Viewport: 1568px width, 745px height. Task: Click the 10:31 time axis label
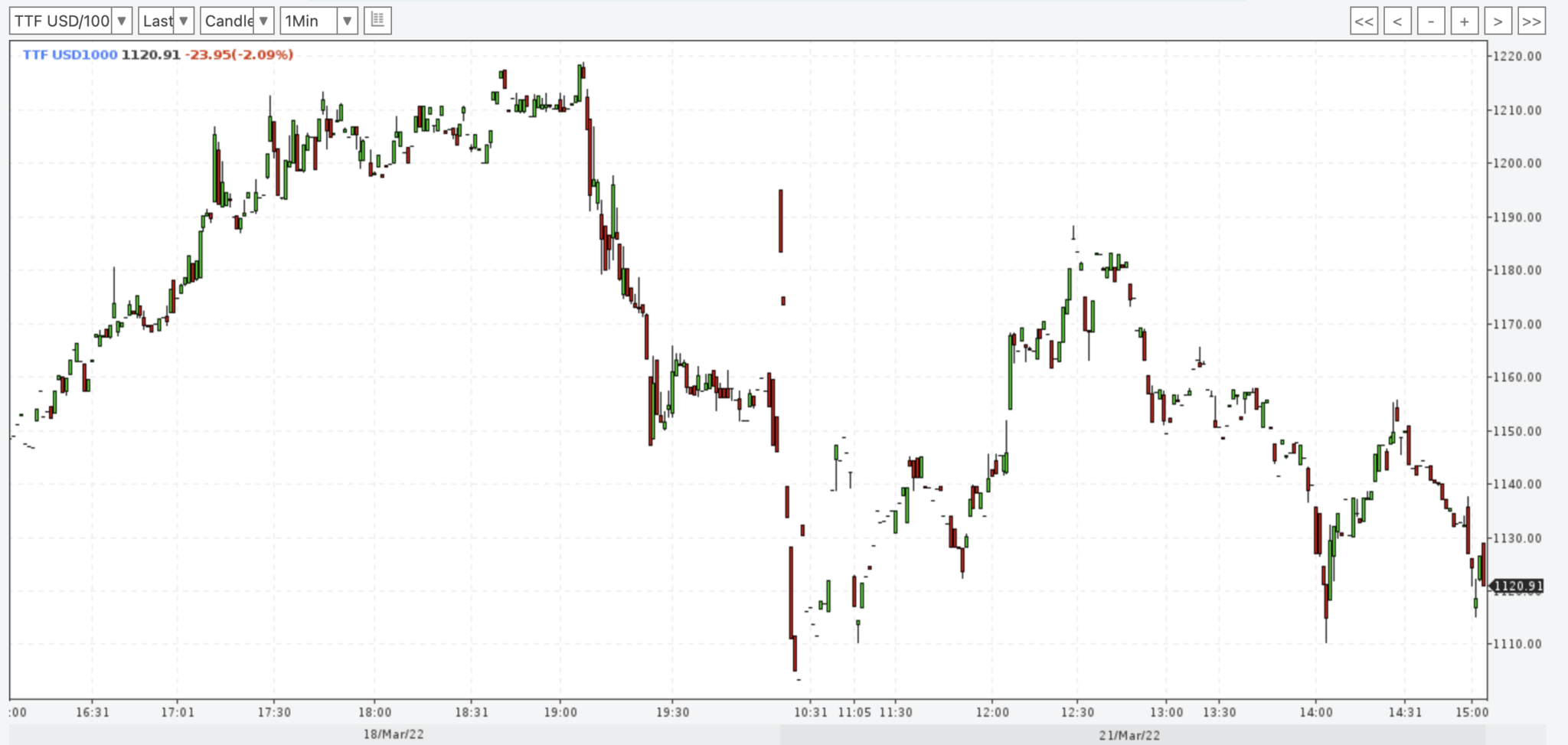pos(811,712)
